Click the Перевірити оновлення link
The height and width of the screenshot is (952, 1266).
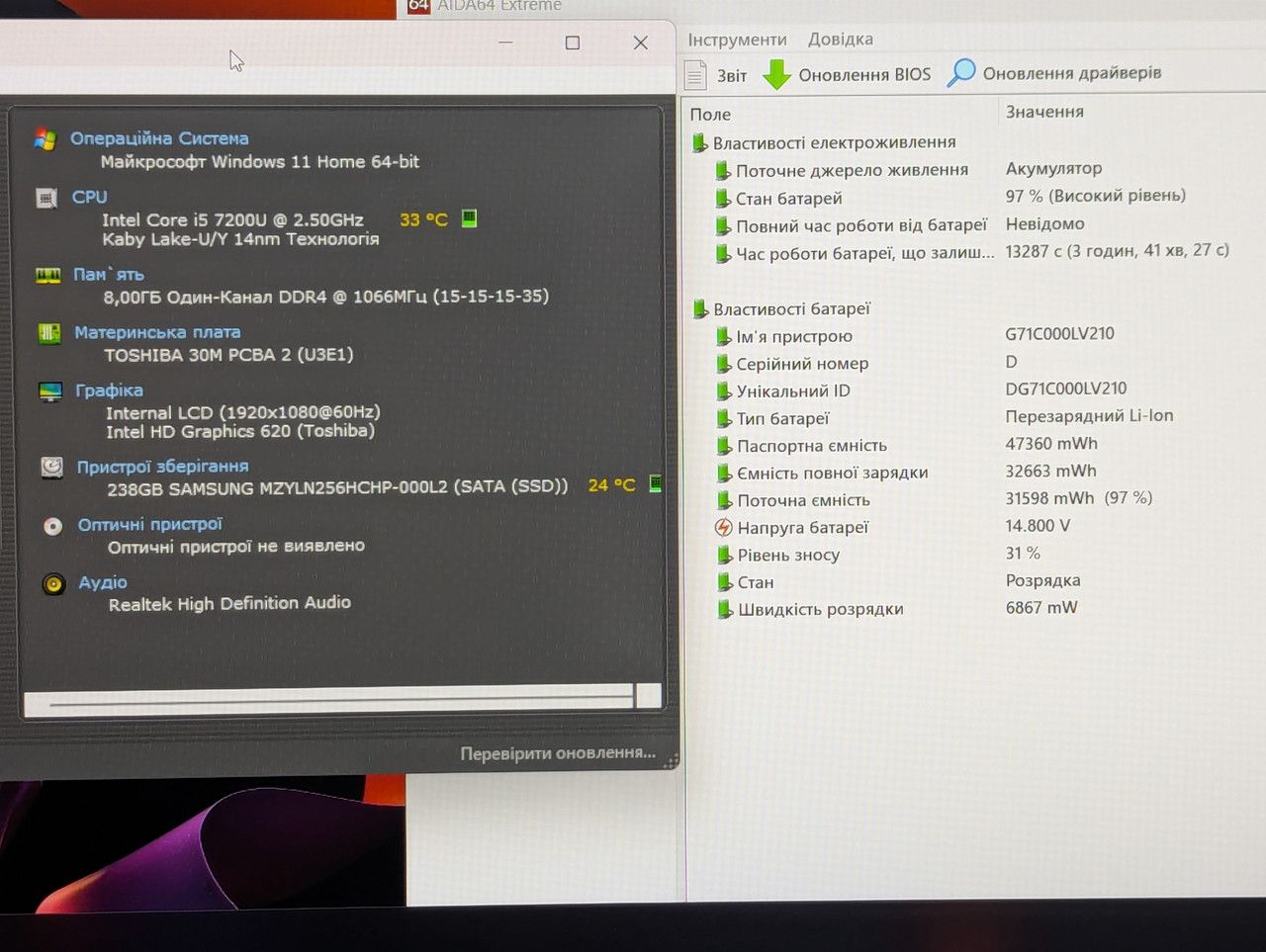[x=558, y=753]
